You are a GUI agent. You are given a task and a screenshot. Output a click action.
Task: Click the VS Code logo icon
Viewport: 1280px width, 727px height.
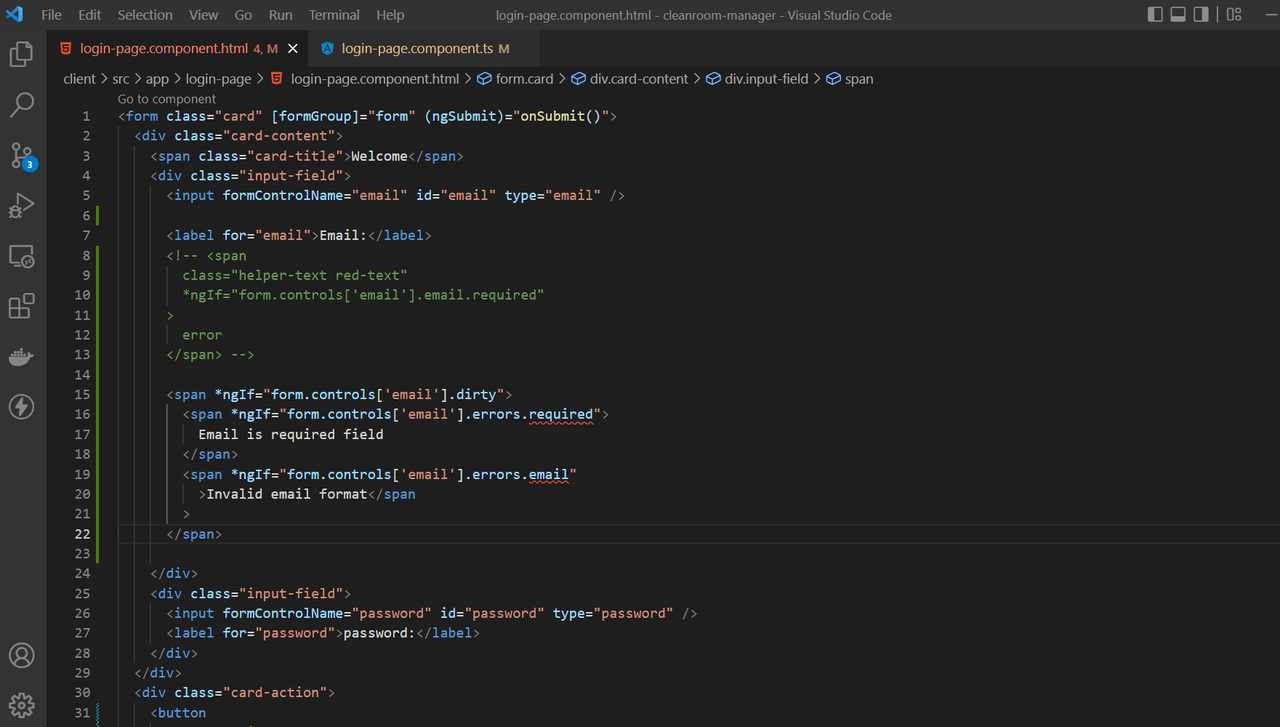(14, 15)
